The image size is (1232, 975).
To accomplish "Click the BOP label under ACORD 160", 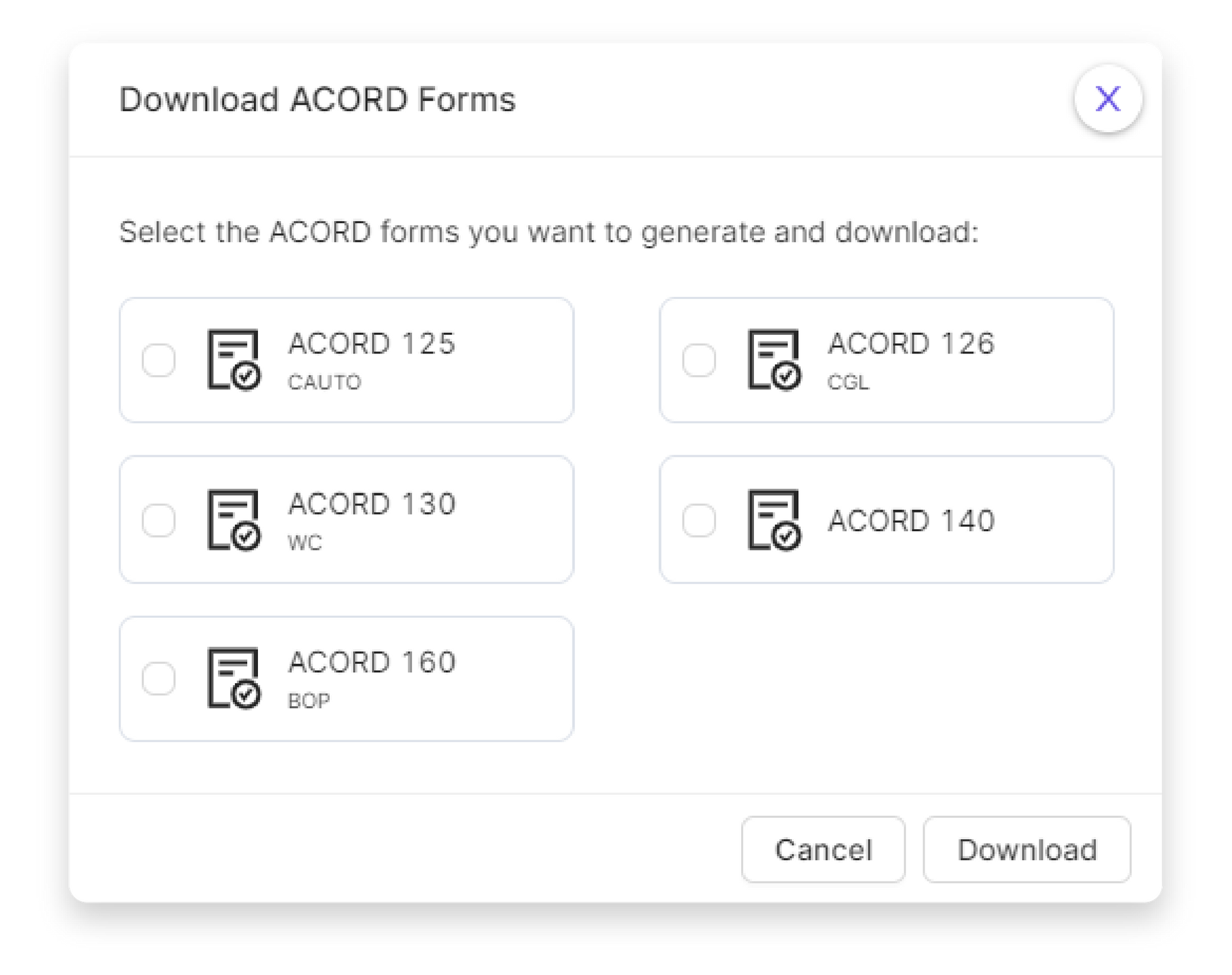I will click(x=309, y=701).
